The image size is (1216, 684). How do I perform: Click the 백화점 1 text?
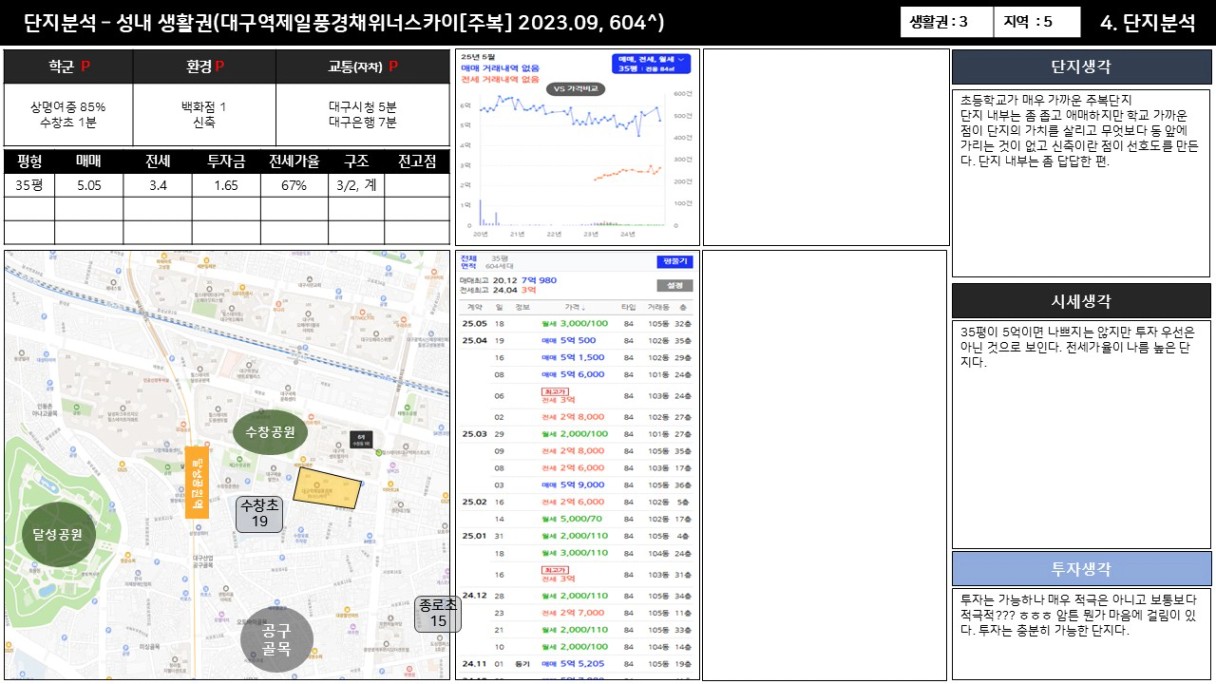(x=203, y=107)
